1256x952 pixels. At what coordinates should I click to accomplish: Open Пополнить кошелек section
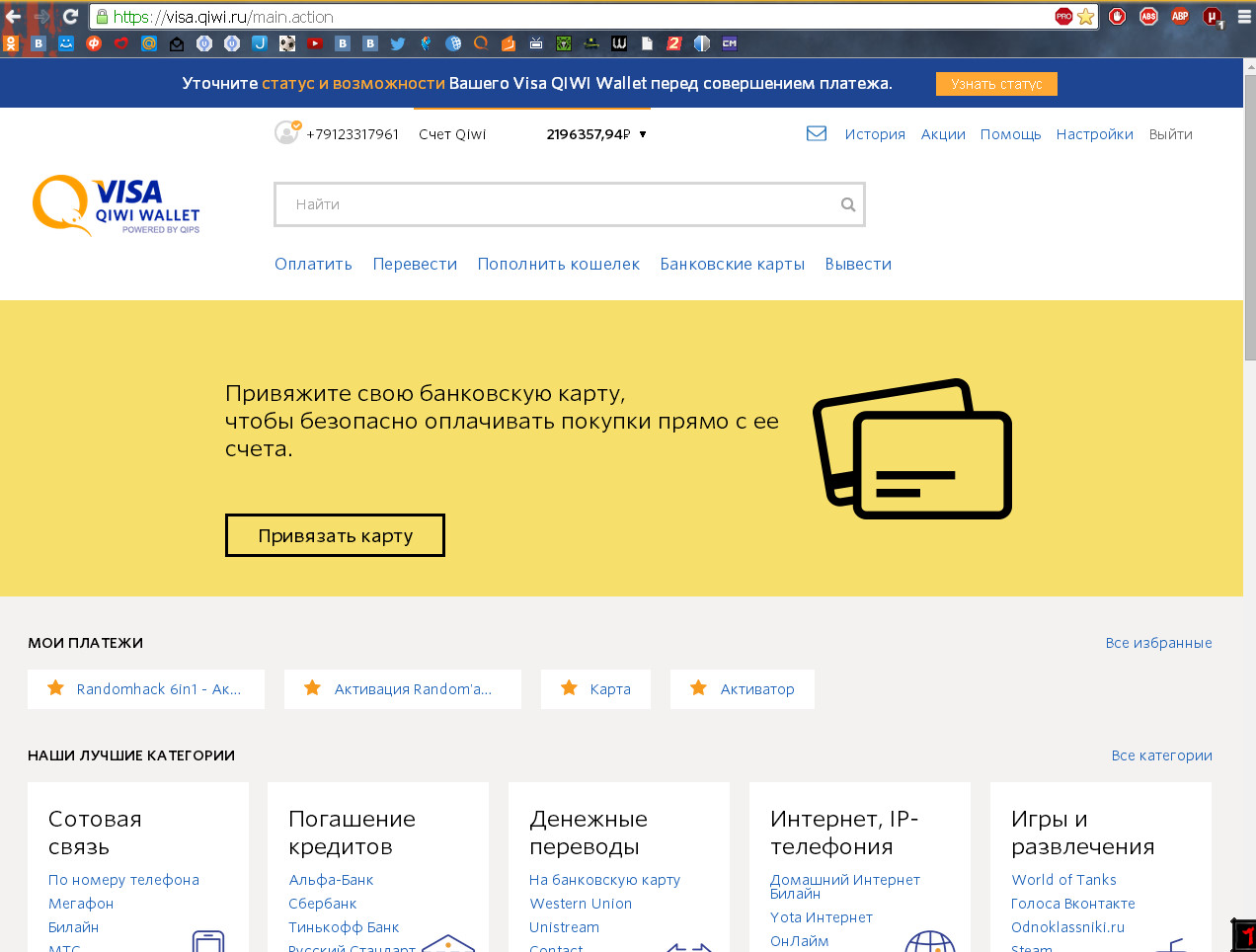click(x=559, y=264)
